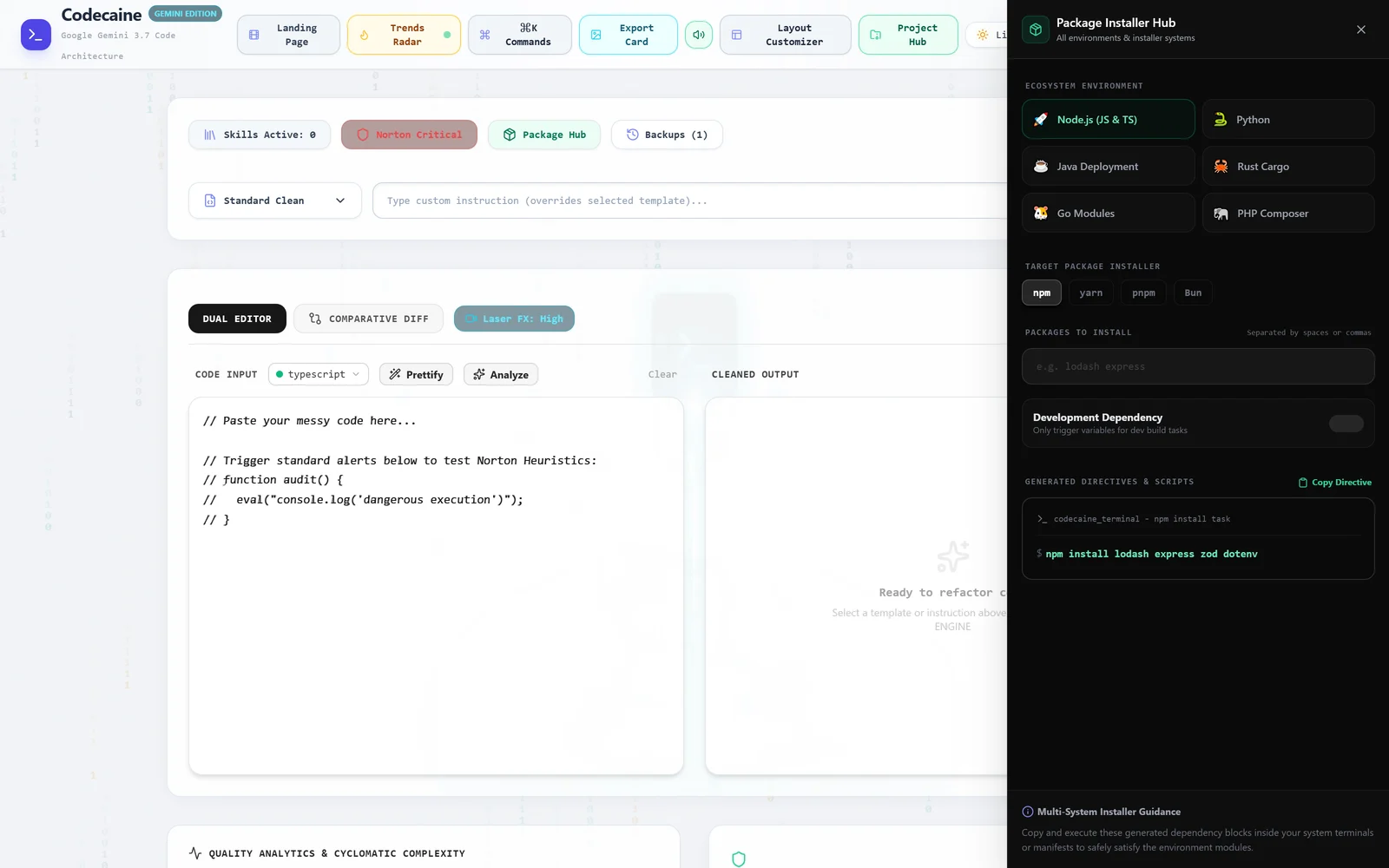This screenshot has width=1389, height=868.
Task: Switch to the Comparative Diff tab
Action: point(368,319)
